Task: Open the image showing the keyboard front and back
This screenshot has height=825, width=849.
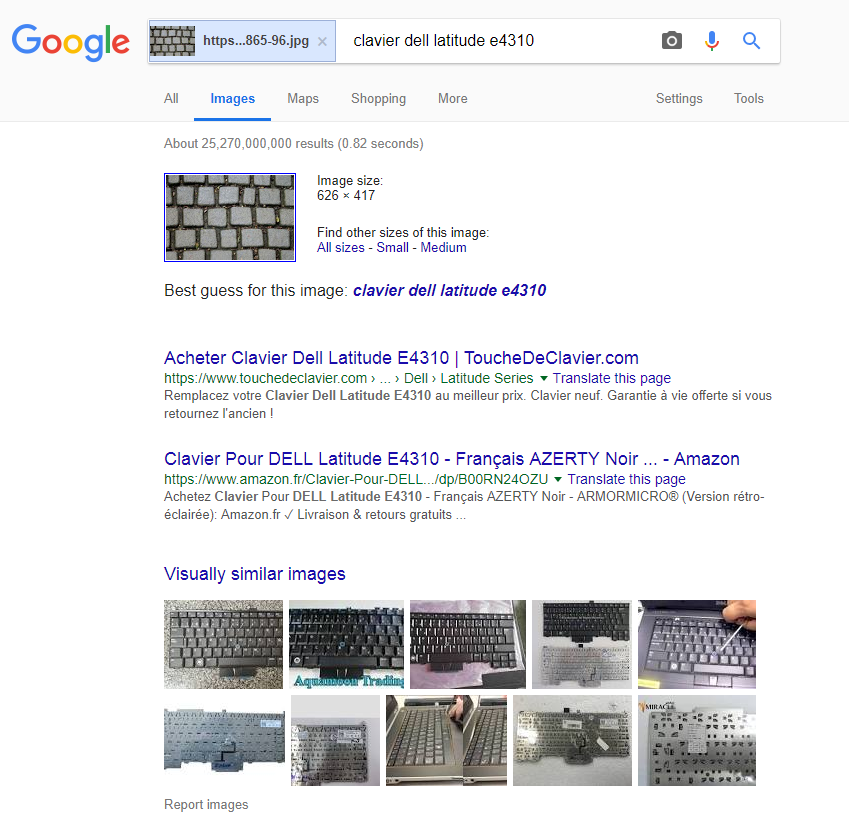Action: click(x=582, y=644)
